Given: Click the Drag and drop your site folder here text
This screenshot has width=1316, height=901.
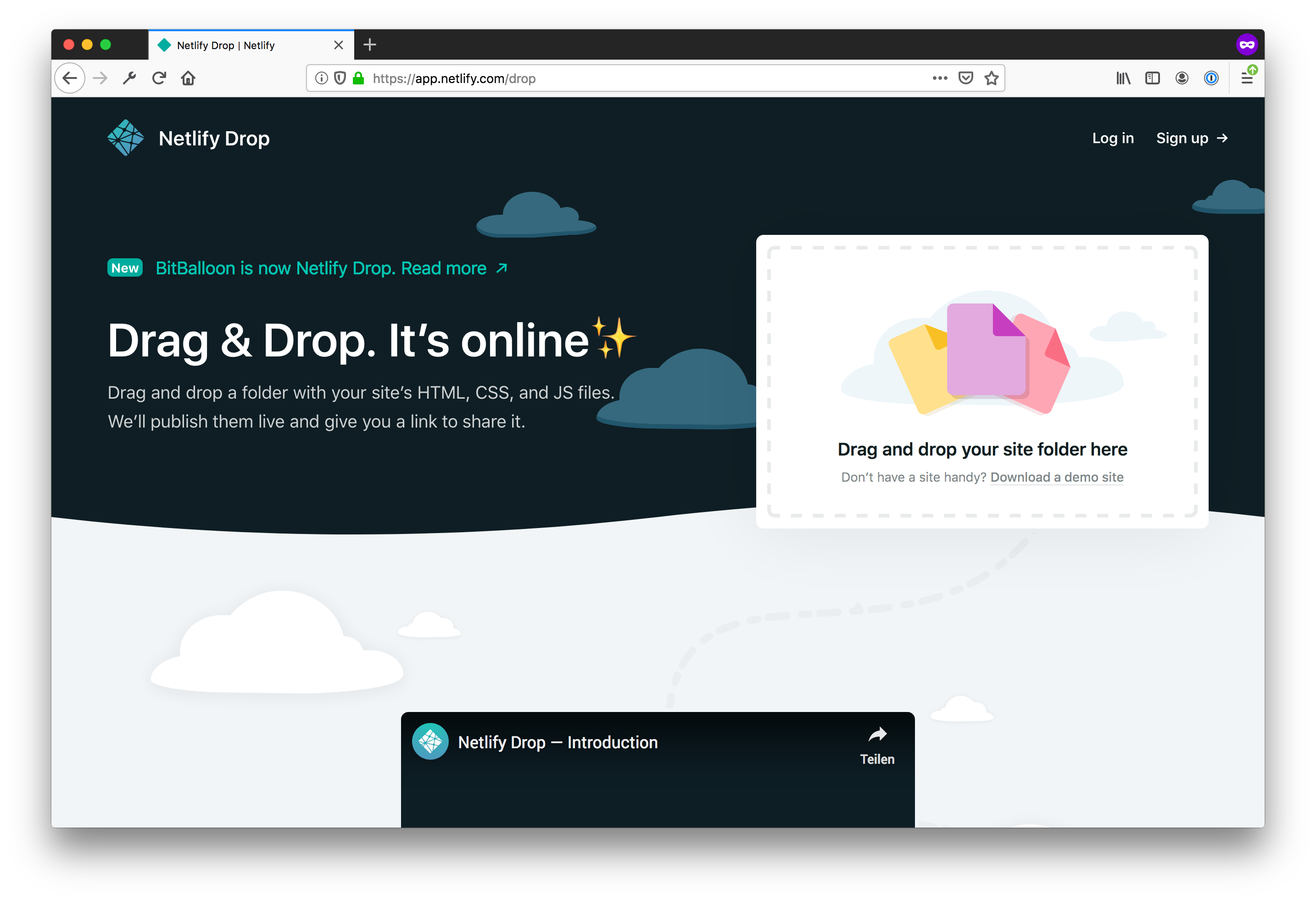Looking at the screenshot, I should (x=982, y=450).
